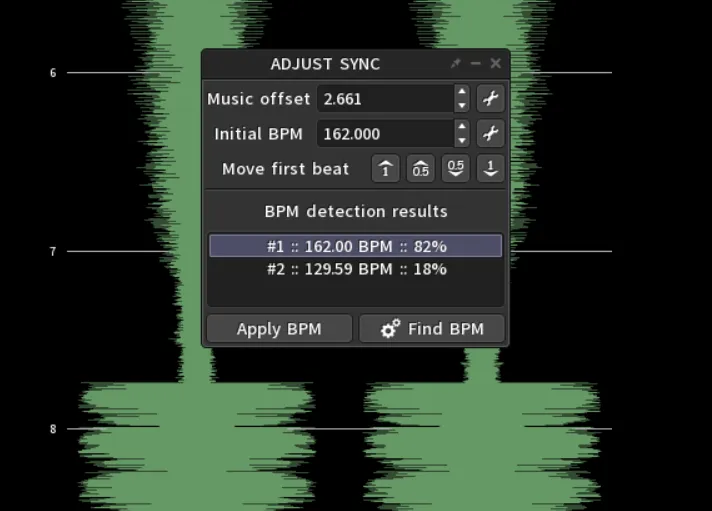Screen dimensions: 712x511
Task: Move first beat down half a beat
Action: point(455,169)
